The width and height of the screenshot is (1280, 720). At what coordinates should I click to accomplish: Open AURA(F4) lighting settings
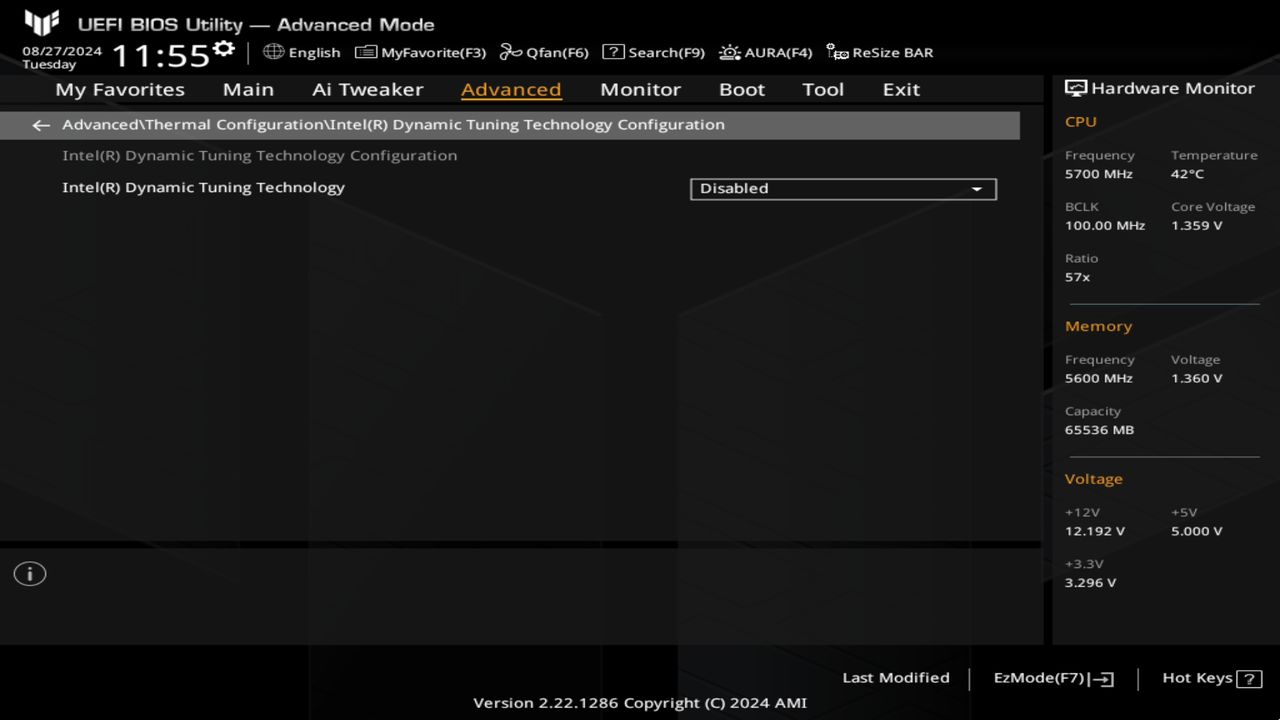(765, 52)
